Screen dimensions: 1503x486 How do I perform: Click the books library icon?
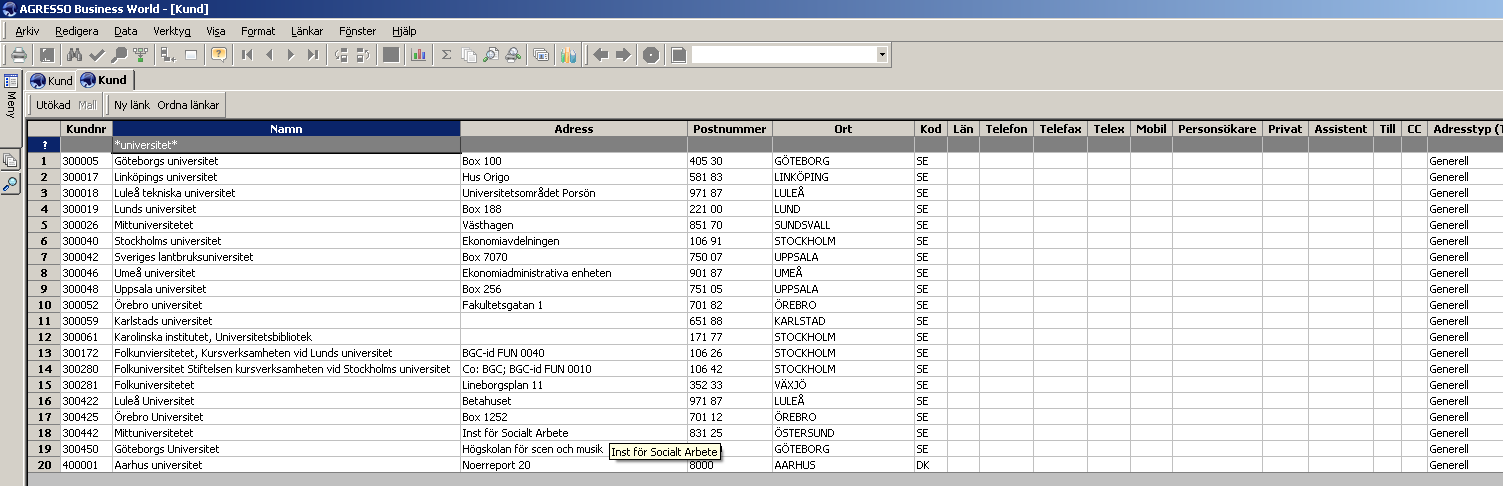(x=567, y=54)
